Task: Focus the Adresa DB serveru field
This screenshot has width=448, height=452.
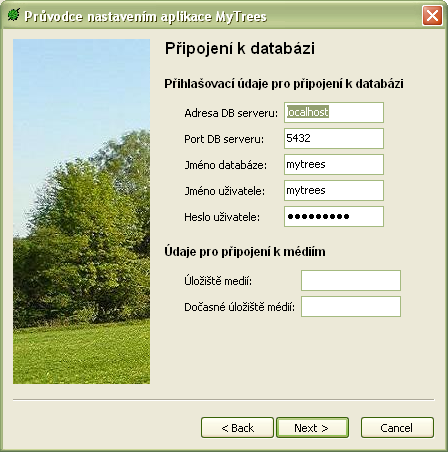Action: tap(334, 112)
